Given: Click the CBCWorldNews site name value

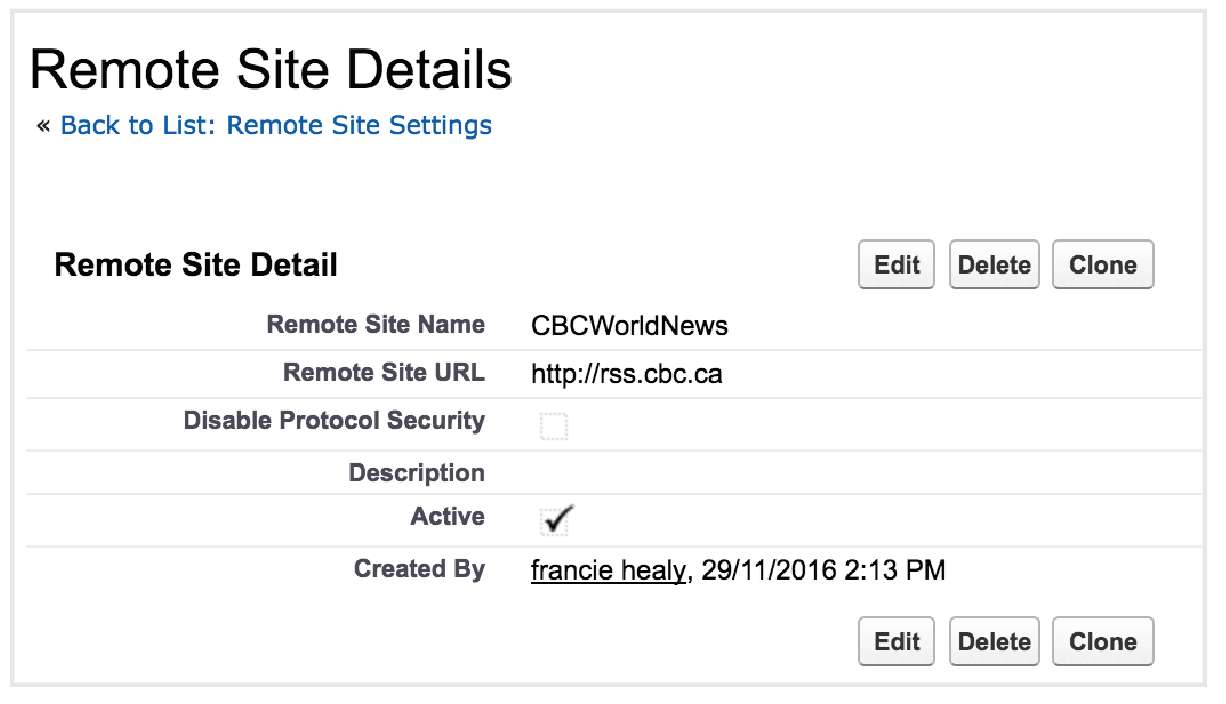Looking at the screenshot, I should coord(630,326).
